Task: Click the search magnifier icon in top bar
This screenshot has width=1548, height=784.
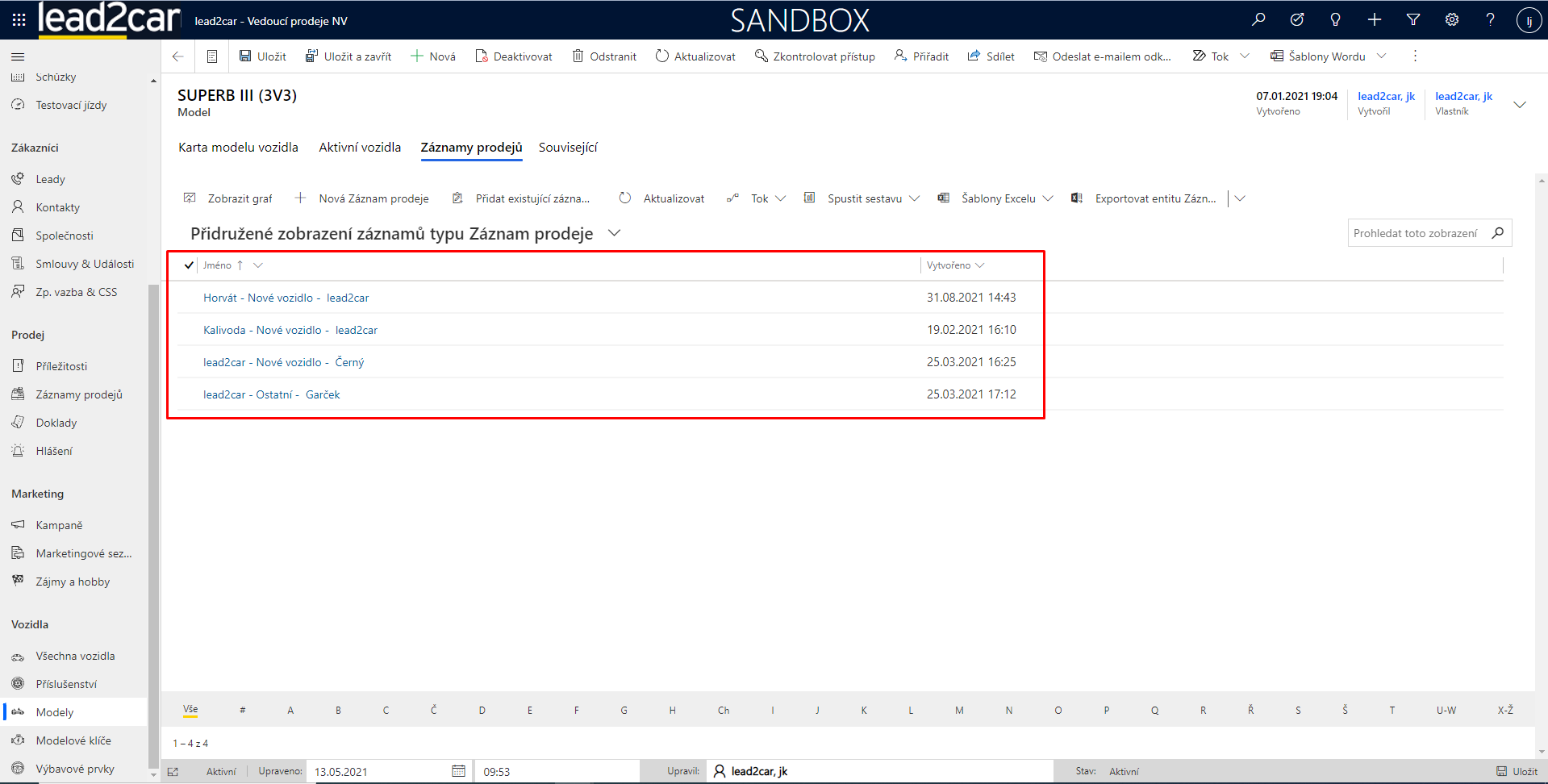Action: (1258, 19)
